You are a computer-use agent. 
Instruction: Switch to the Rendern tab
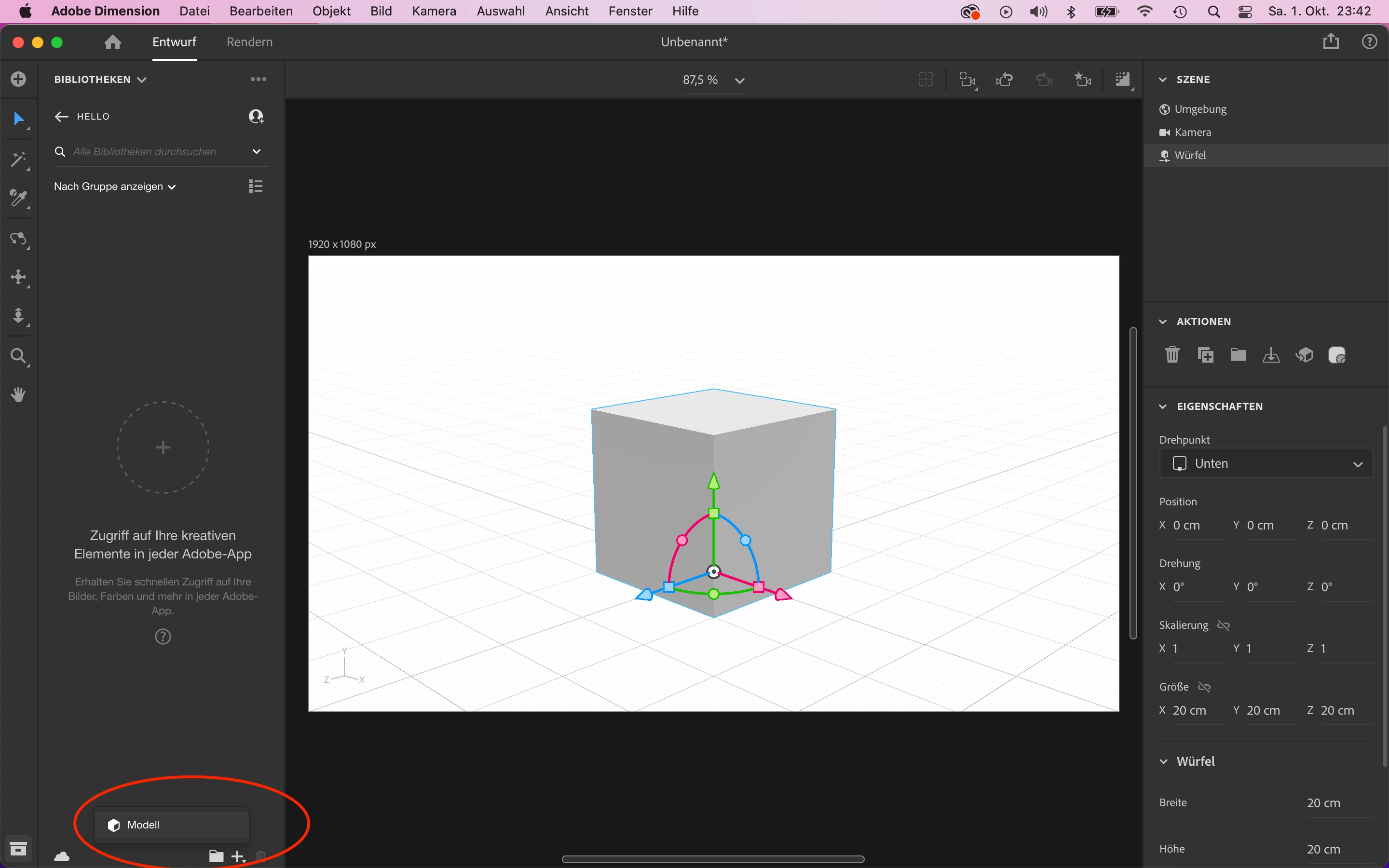pyautogui.click(x=249, y=42)
